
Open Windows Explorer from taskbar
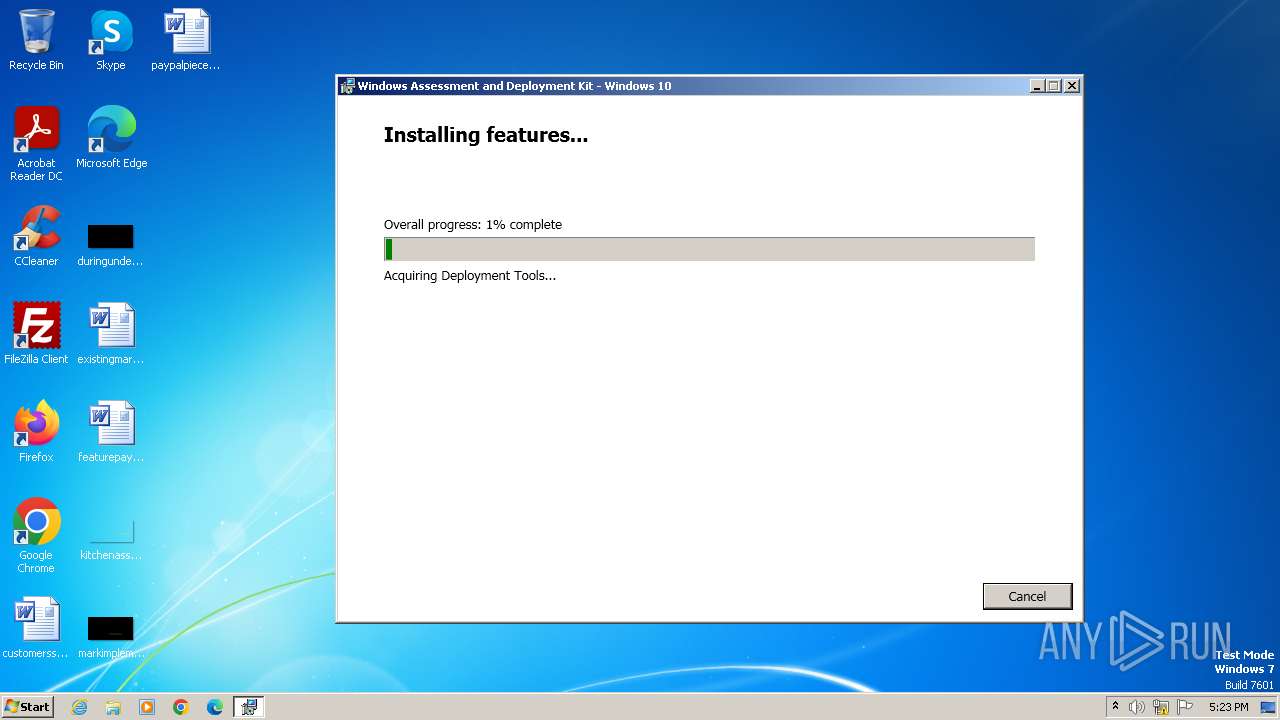[113, 707]
